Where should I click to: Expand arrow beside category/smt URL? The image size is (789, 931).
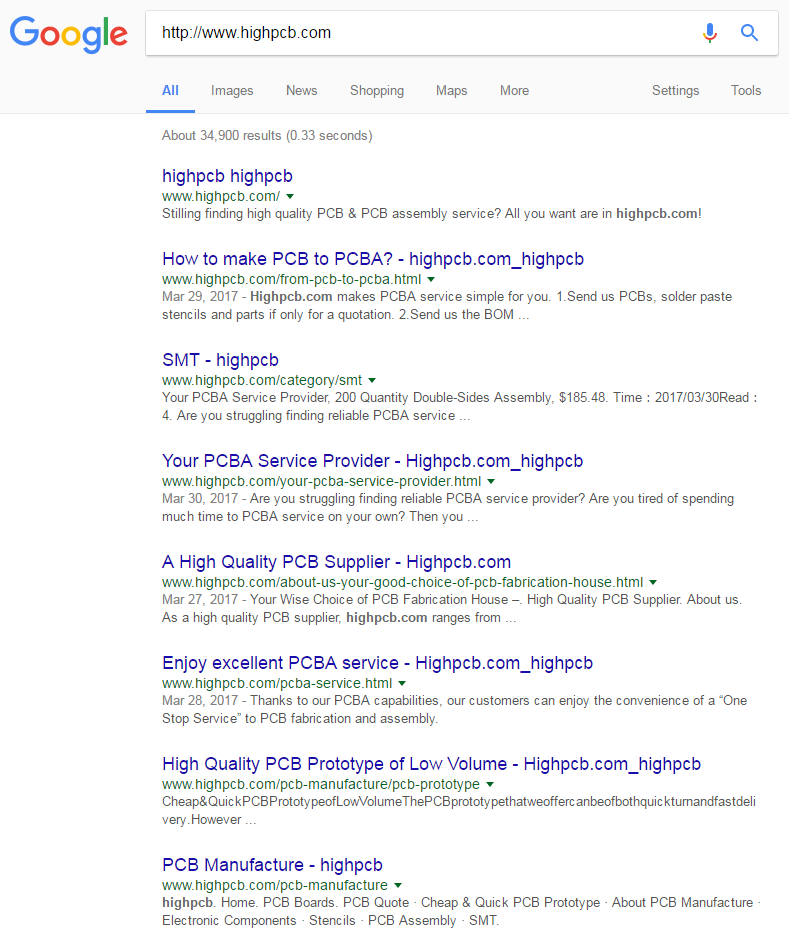(372, 381)
